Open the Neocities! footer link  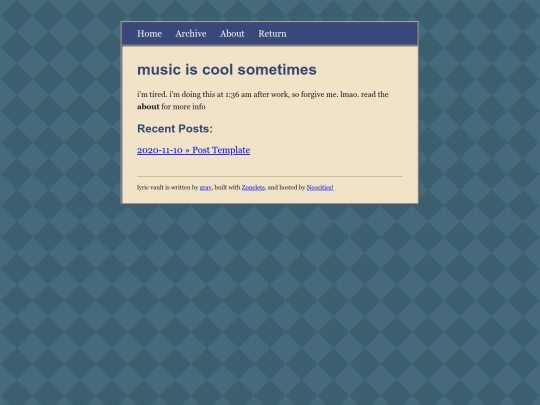pyautogui.click(x=320, y=187)
